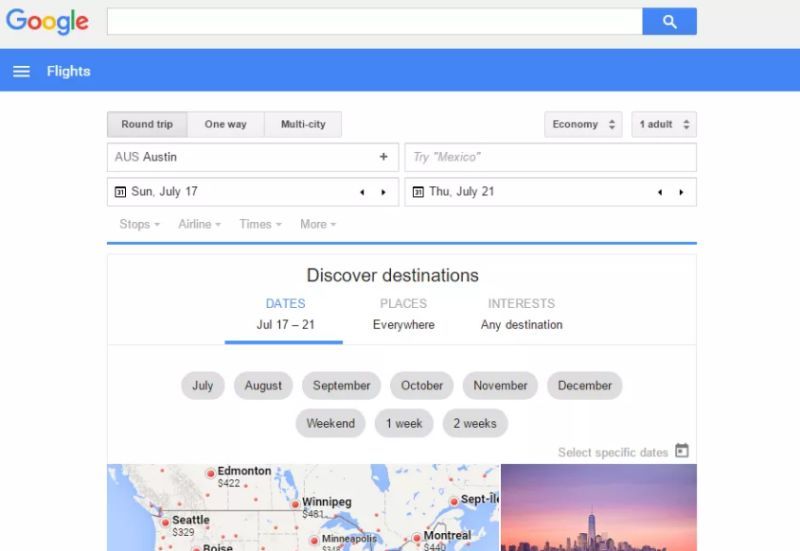This screenshot has width=800, height=551.
Task: Click Select specific dates link
Action: click(613, 453)
